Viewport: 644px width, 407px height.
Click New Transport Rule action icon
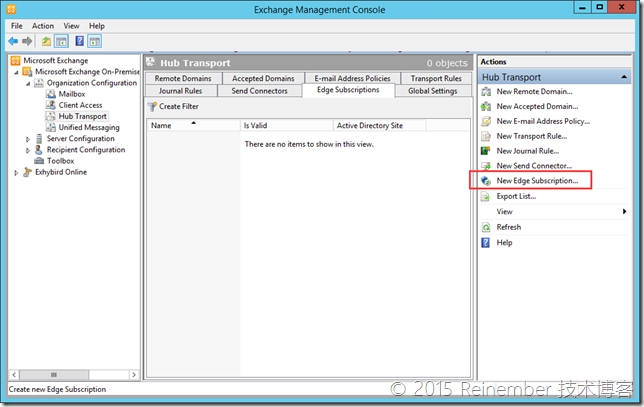click(x=486, y=136)
